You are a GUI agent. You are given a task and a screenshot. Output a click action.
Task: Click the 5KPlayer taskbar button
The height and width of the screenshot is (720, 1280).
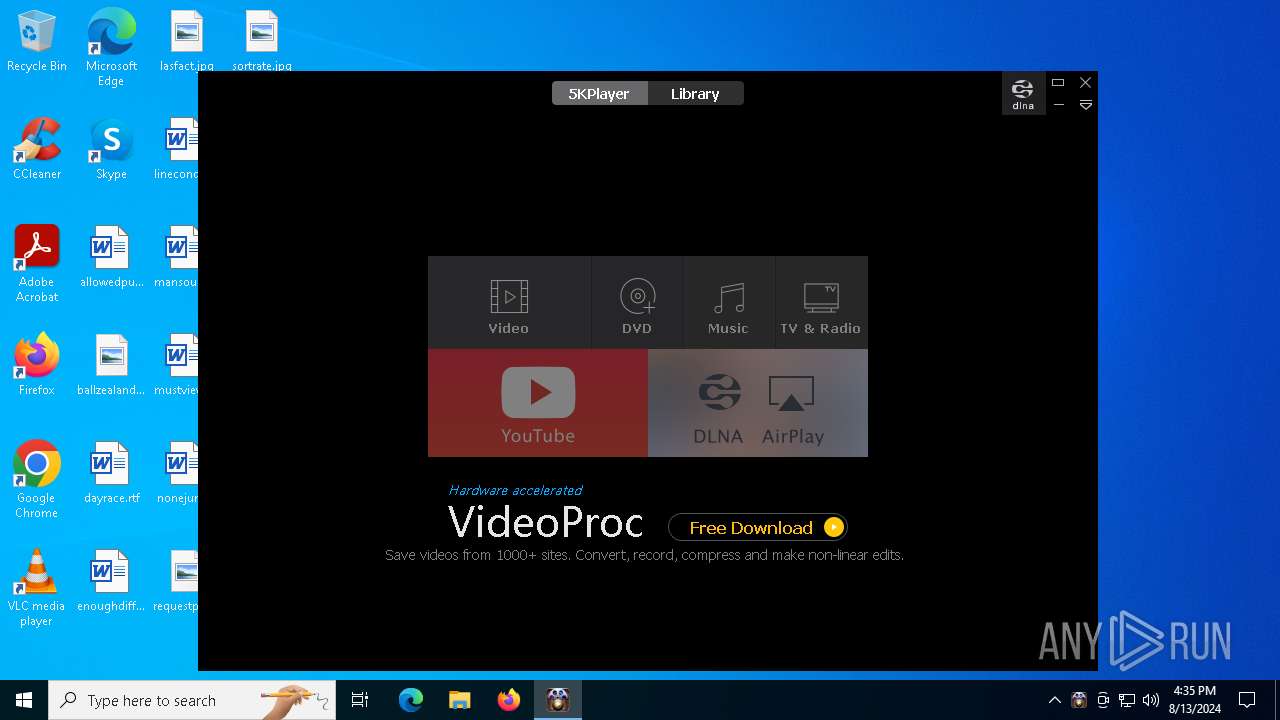coord(558,700)
